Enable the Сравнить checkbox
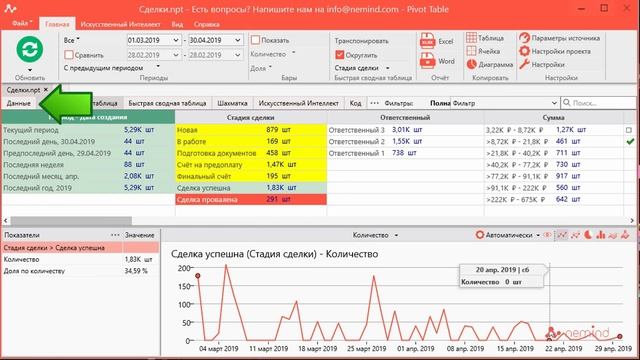 (x=69, y=55)
